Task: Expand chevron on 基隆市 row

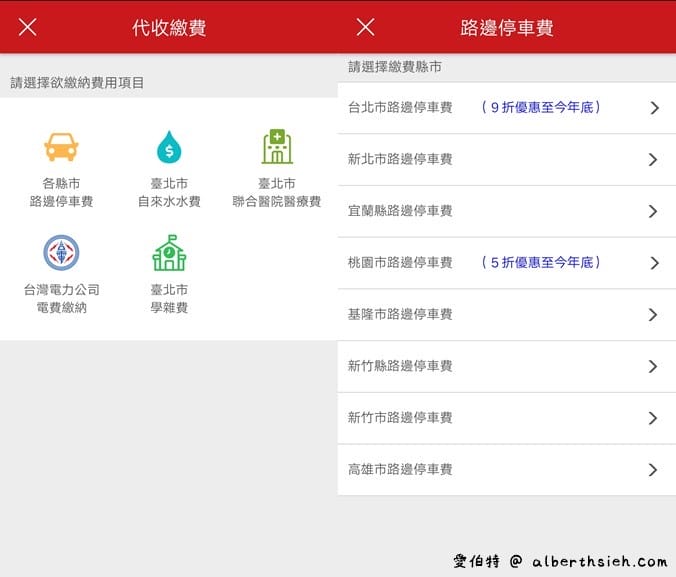Action: point(654,315)
